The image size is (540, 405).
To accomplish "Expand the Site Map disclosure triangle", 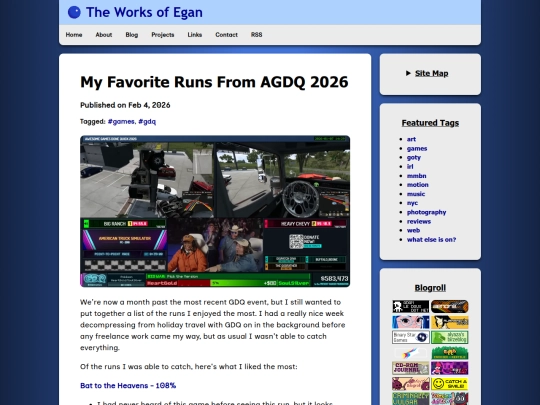I will coord(408,73).
